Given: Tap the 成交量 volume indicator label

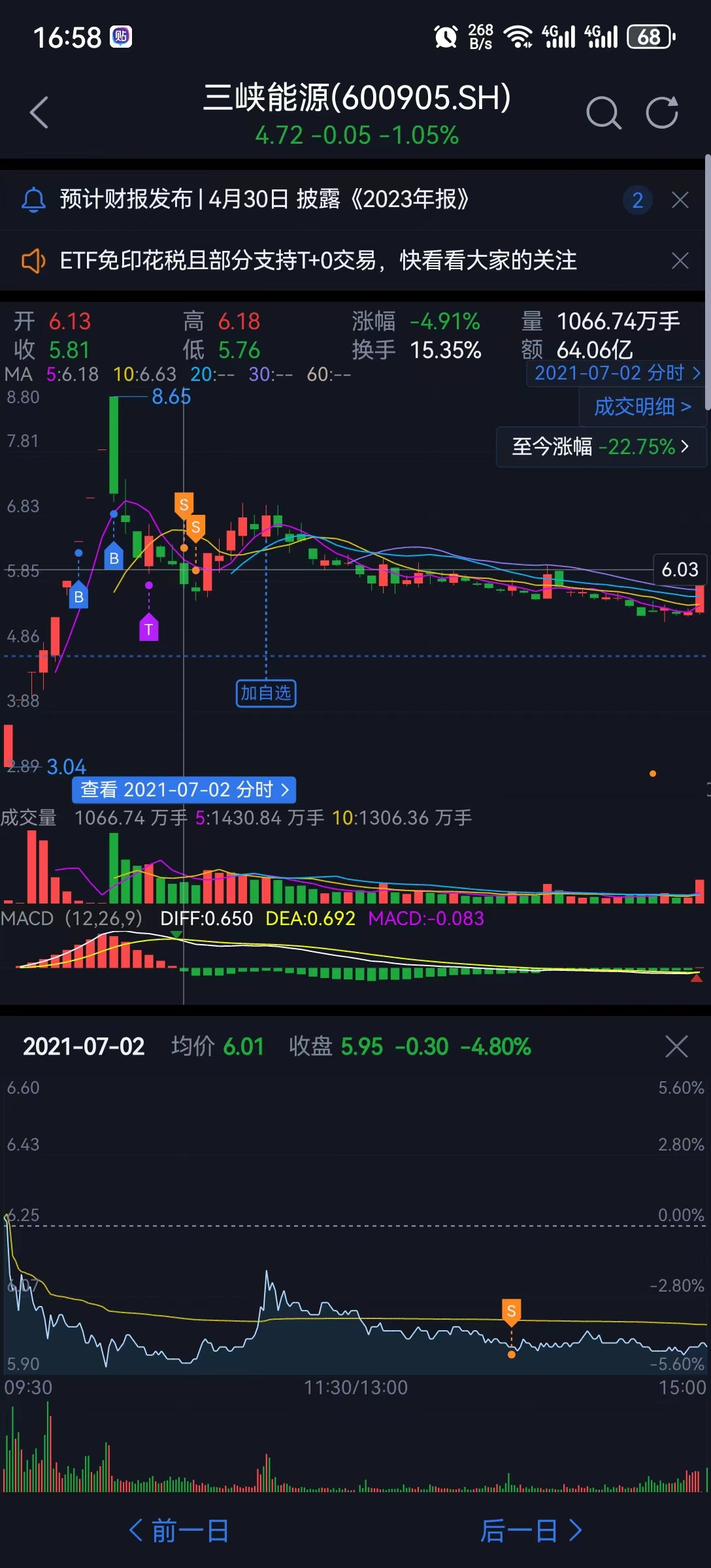Looking at the screenshot, I should (x=29, y=817).
